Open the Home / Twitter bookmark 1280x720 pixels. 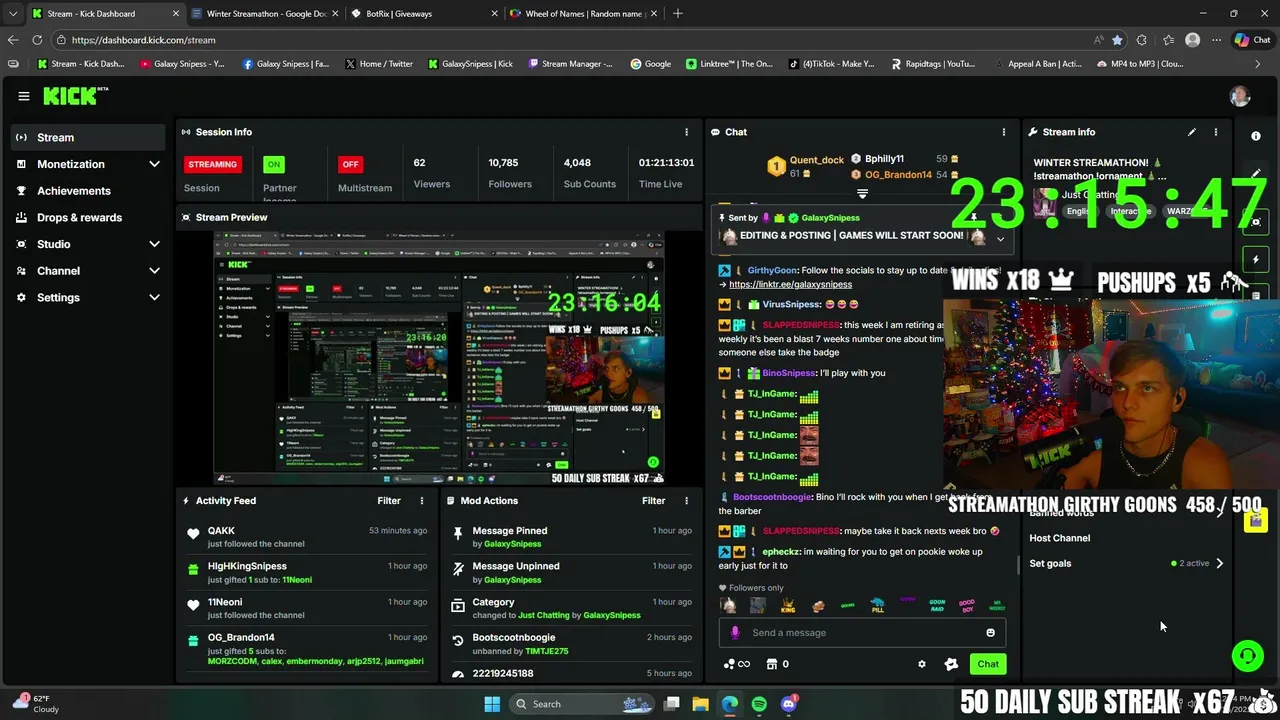point(378,64)
